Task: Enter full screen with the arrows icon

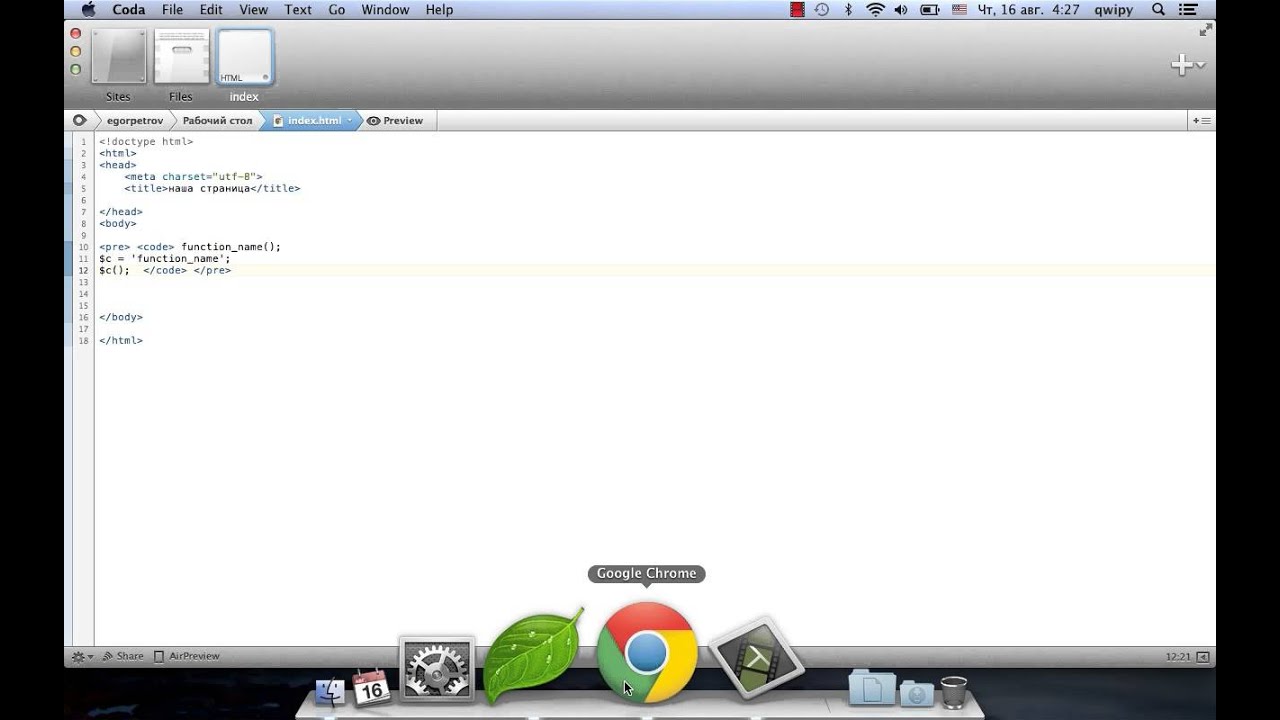Action: coord(1205,30)
